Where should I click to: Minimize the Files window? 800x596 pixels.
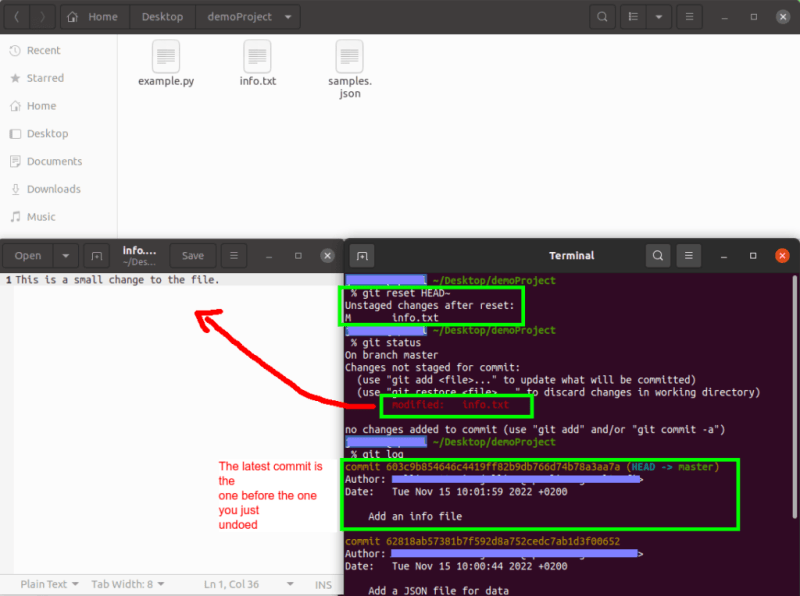[724, 17]
